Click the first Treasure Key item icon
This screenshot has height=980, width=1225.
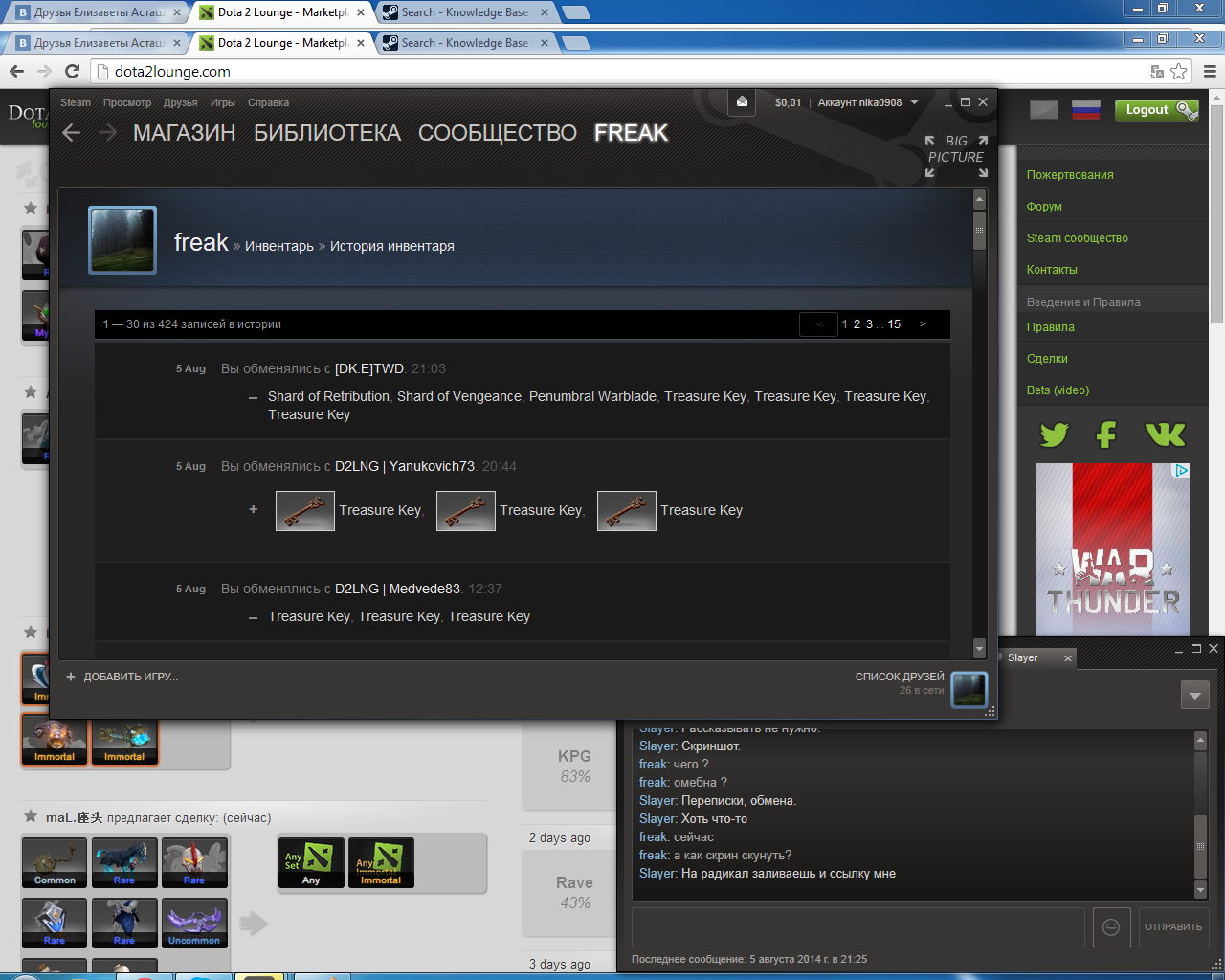click(x=305, y=511)
